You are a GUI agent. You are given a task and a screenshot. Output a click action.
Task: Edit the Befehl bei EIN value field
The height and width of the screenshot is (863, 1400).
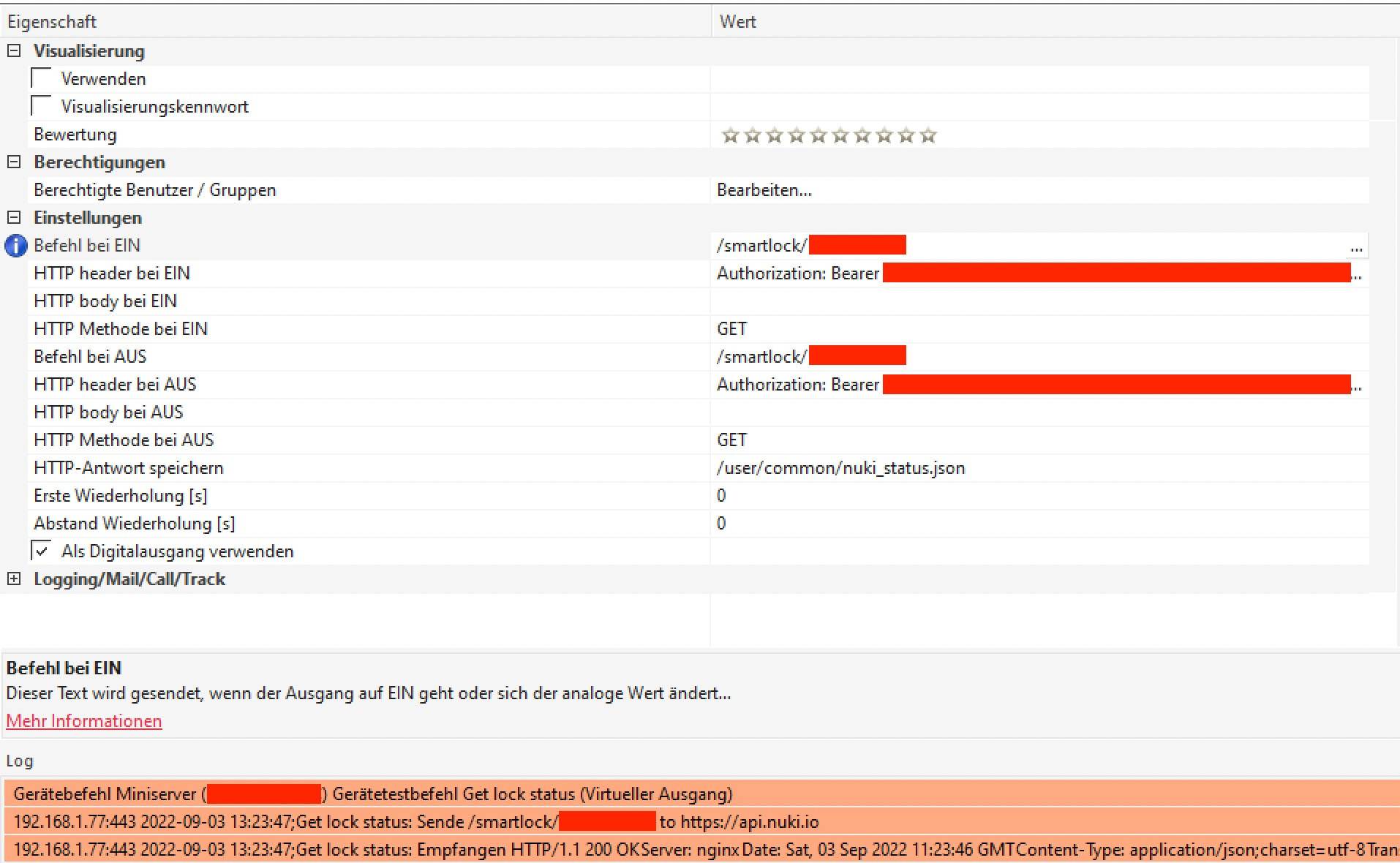1028,246
